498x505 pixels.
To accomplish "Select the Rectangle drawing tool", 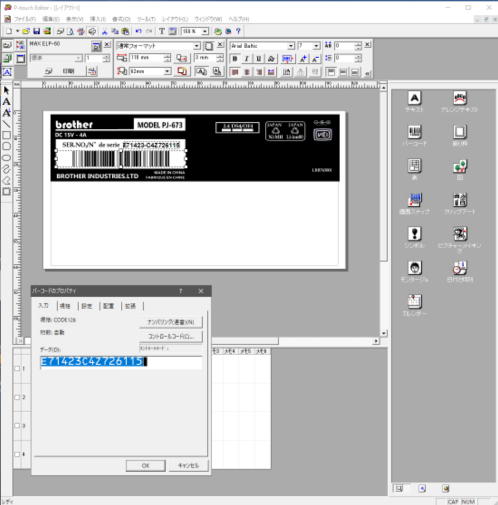I will [6, 135].
